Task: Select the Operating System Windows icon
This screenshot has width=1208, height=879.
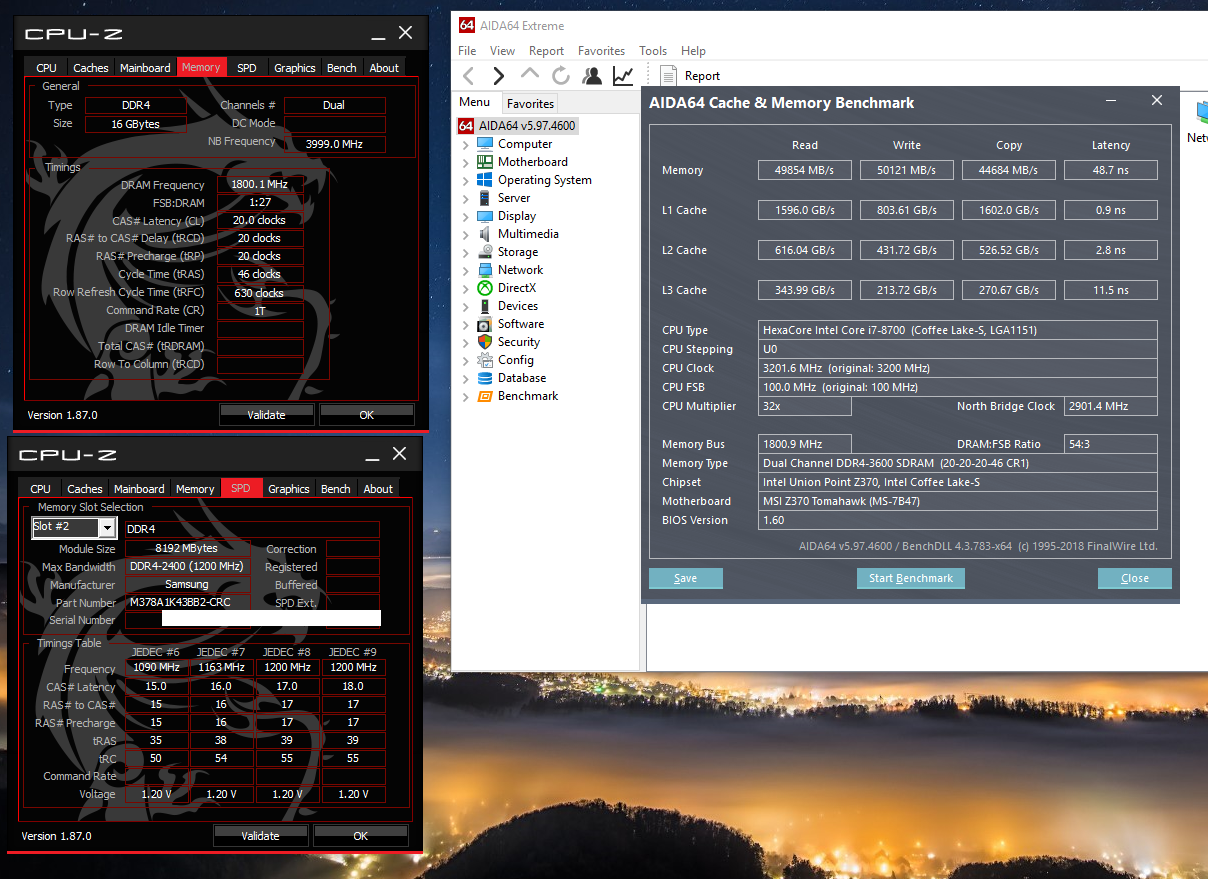Action: tap(484, 180)
